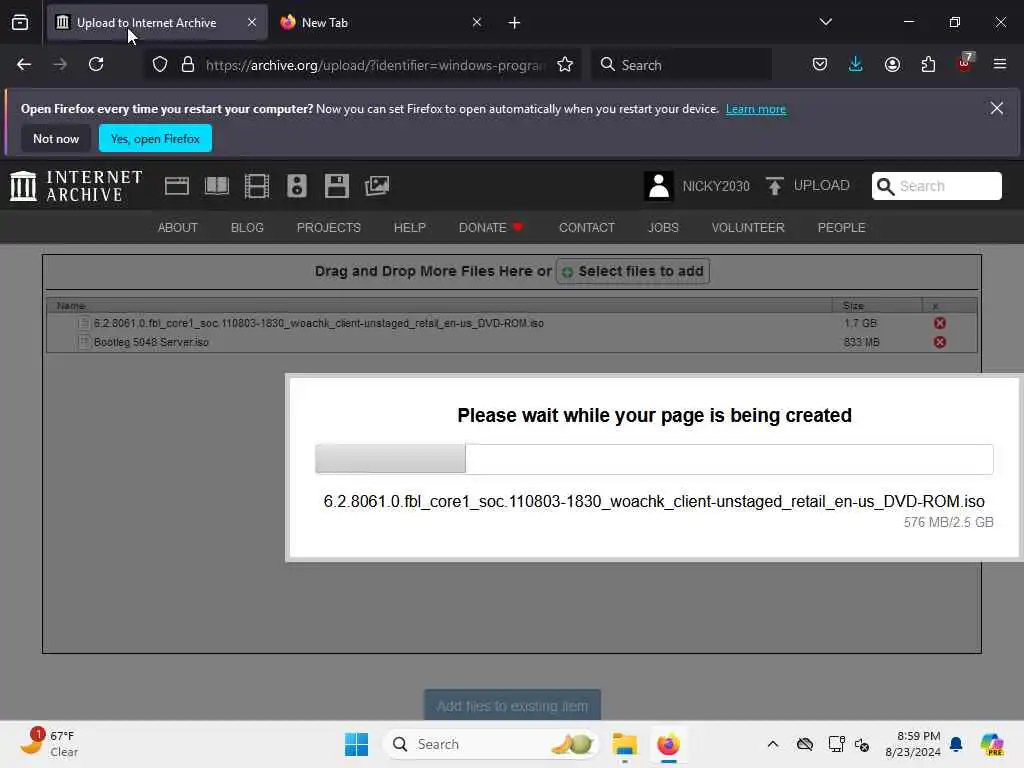The width and height of the screenshot is (1024, 768).
Task: Reload the current page
Action: tap(96, 65)
